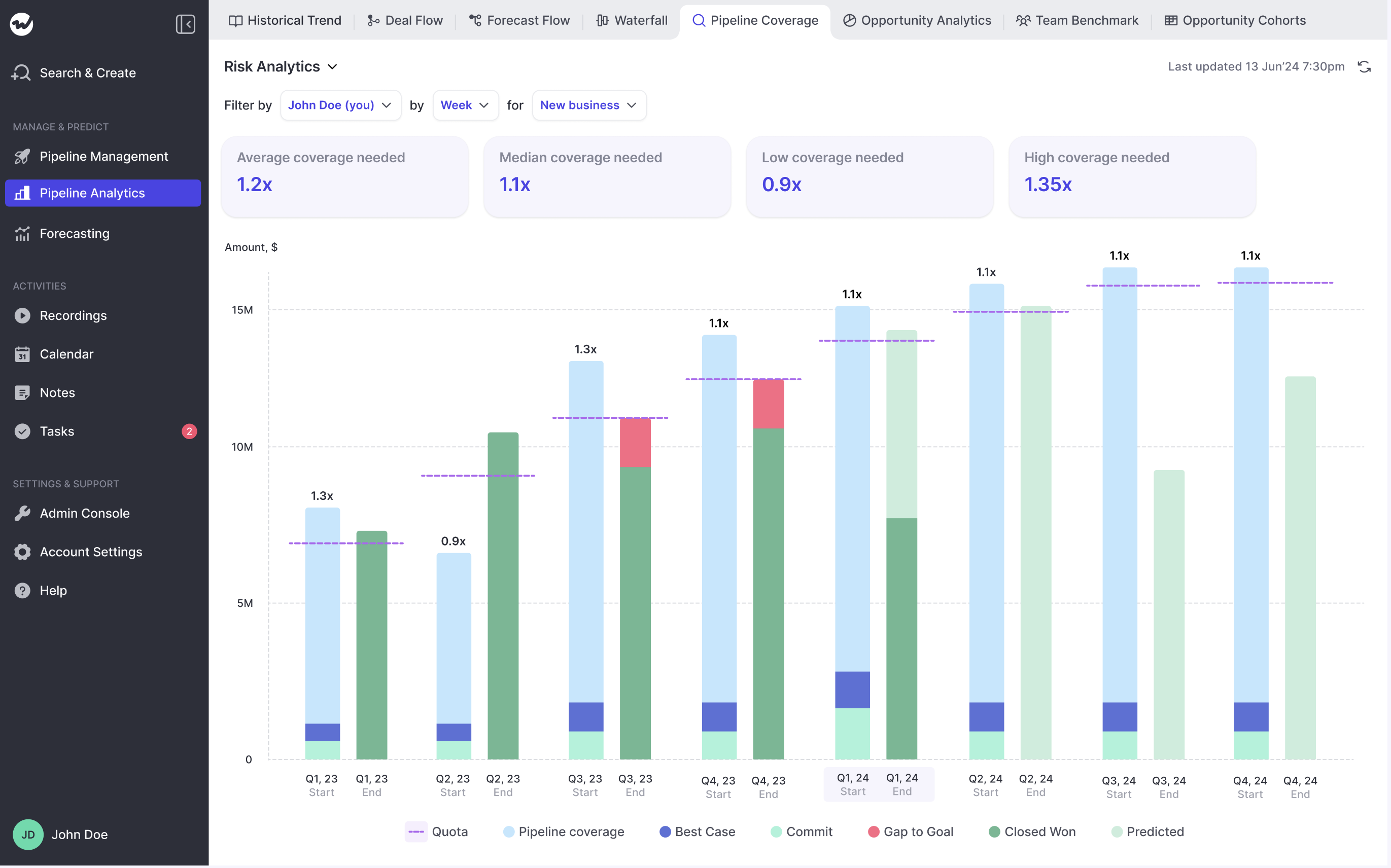Click the Opportunity Analytics pie icon

pos(849,21)
